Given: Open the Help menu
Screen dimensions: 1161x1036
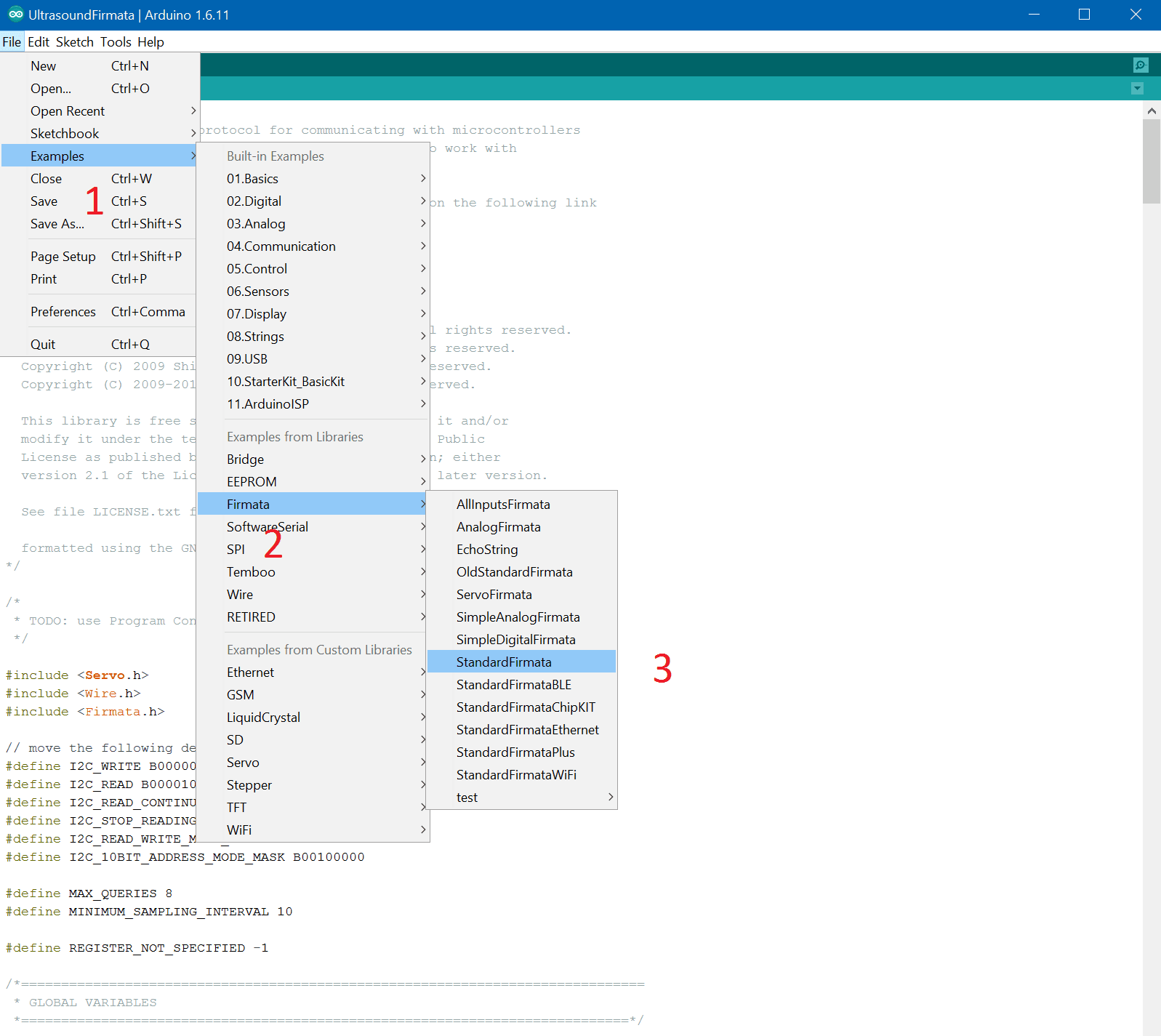Looking at the screenshot, I should click(150, 42).
